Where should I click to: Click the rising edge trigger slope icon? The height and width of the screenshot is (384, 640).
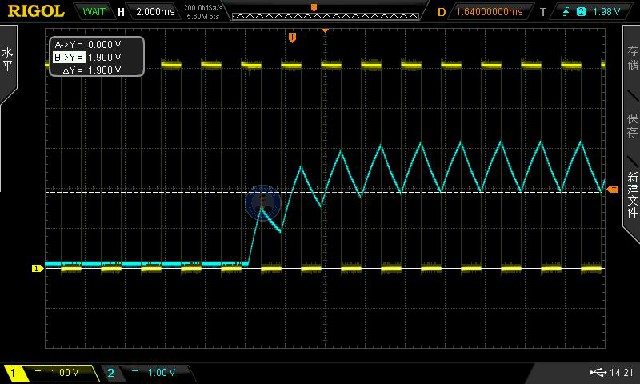tap(566, 12)
